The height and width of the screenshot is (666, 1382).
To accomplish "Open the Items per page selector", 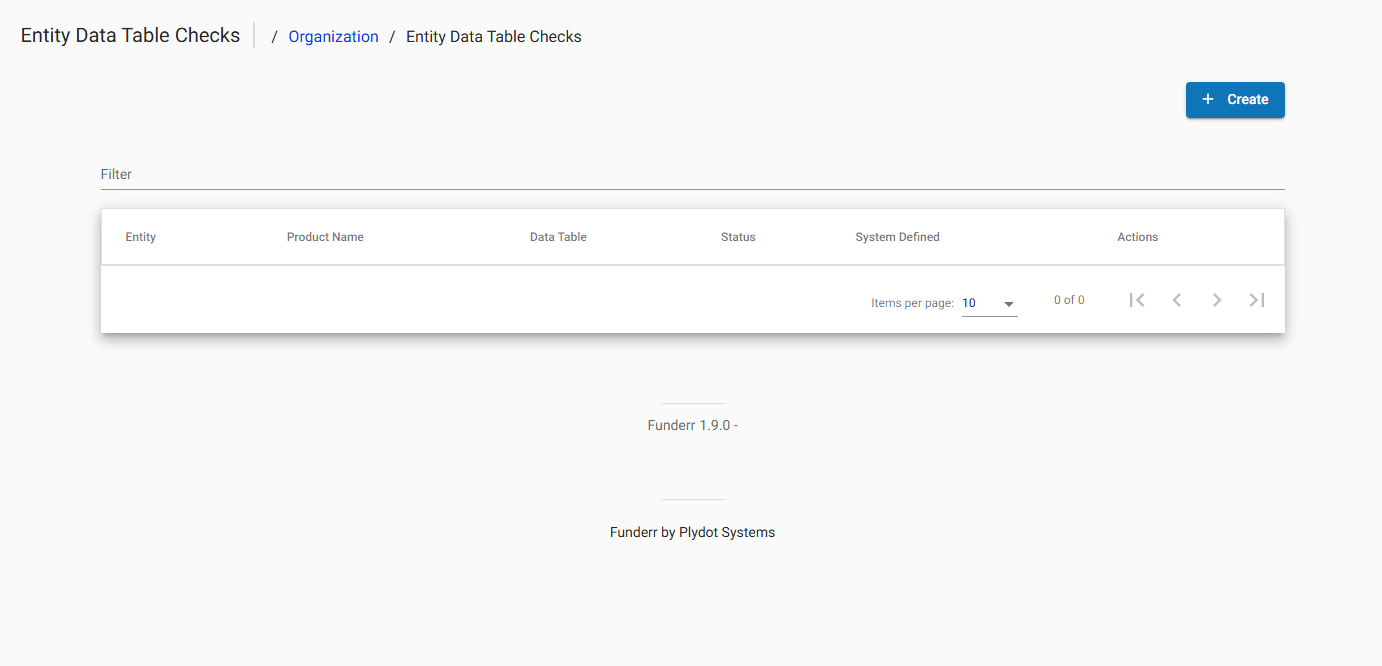I will click(989, 302).
